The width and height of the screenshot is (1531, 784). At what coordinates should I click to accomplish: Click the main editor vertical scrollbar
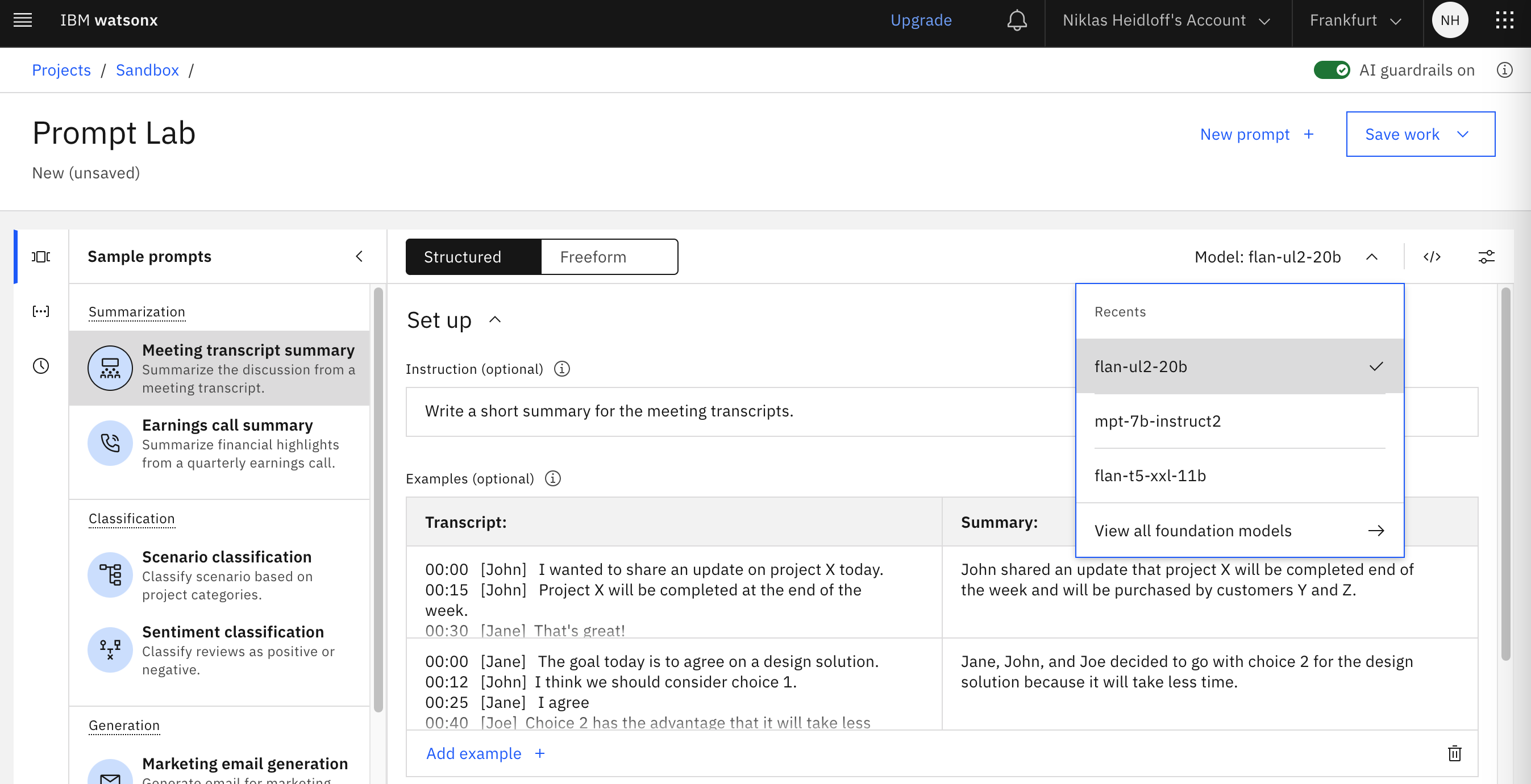pos(1505,474)
